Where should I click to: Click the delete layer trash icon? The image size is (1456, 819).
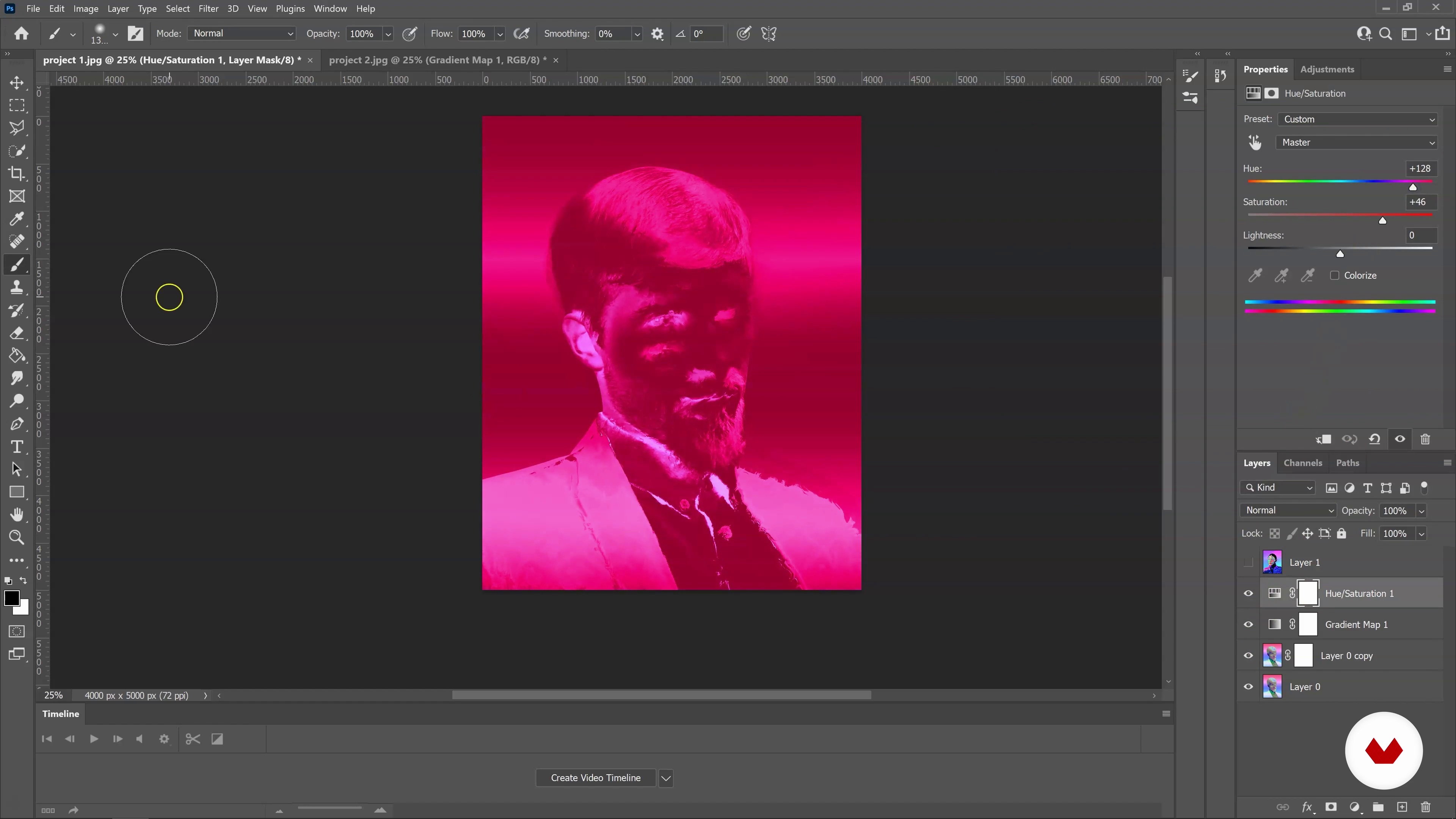[x=1426, y=807]
